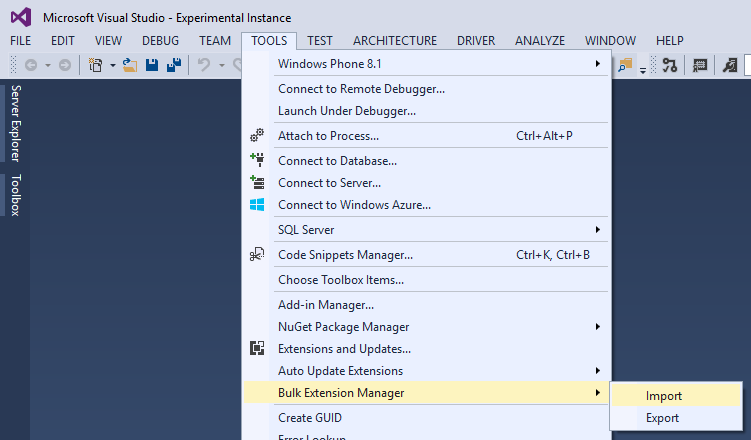751x440 pixels.
Task: Expand the Bulk Extension Manager submenu arrow
Action: point(597,393)
